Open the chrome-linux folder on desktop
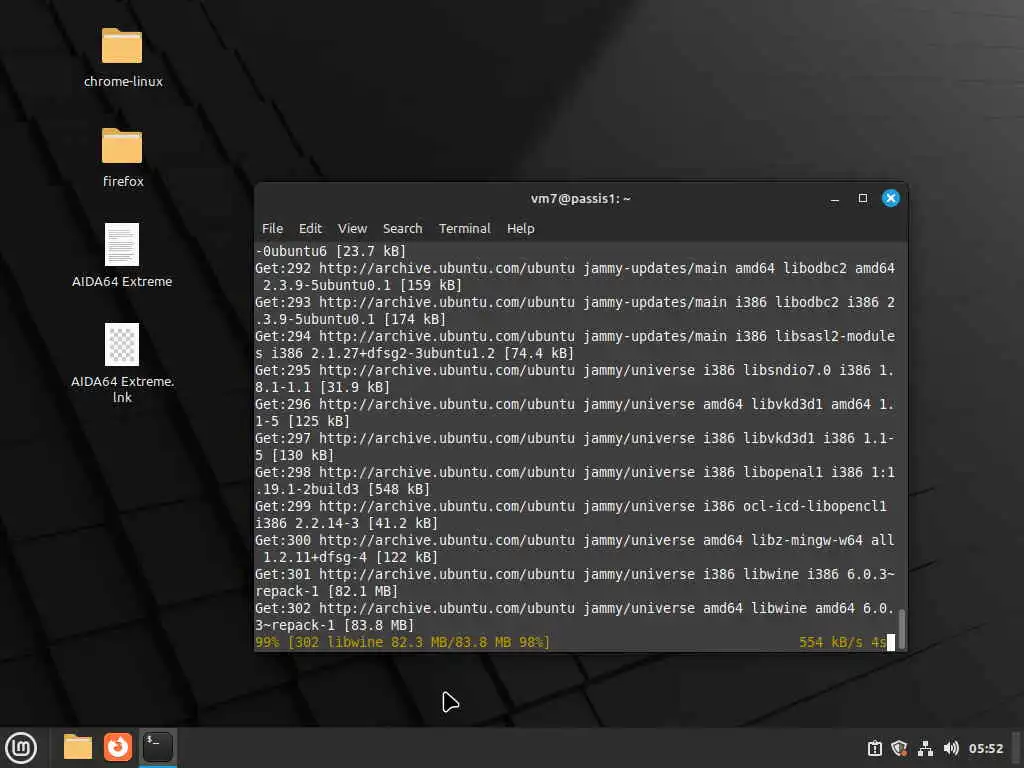Image resolution: width=1024 pixels, height=768 pixels. [x=122, y=46]
